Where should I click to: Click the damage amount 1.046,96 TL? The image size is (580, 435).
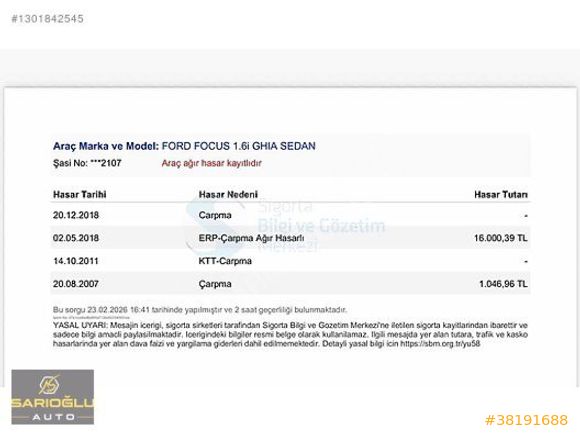(x=503, y=284)
